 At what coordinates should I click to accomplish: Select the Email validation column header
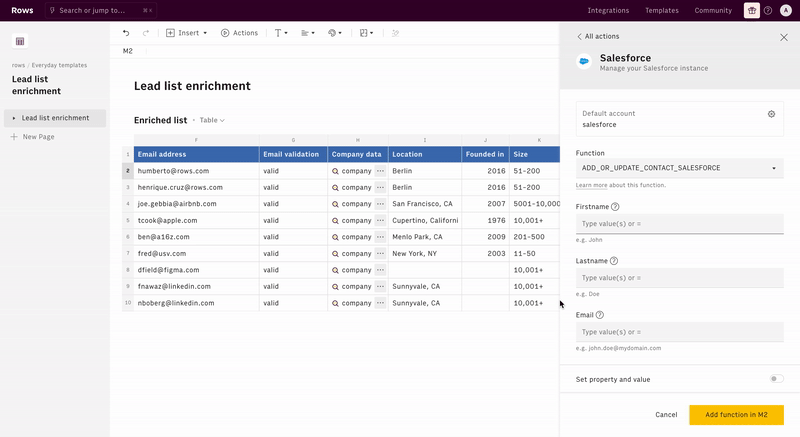(x=293, y=154)
